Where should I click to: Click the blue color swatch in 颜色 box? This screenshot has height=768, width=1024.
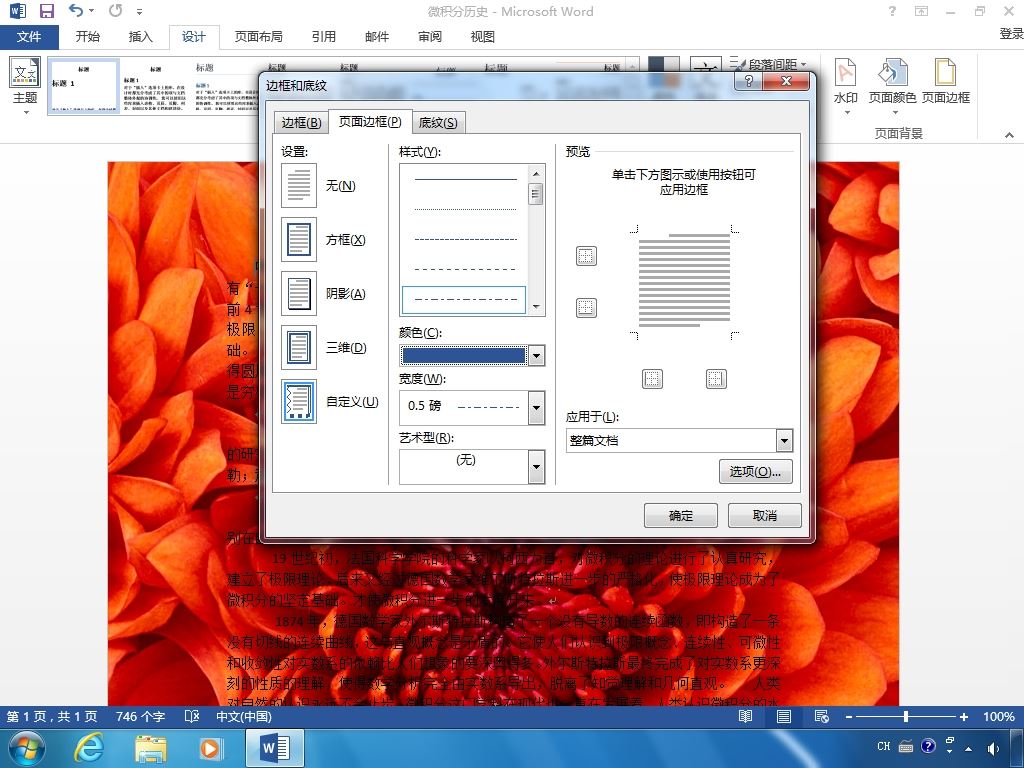pyautogui.click(x=464, y=356)
